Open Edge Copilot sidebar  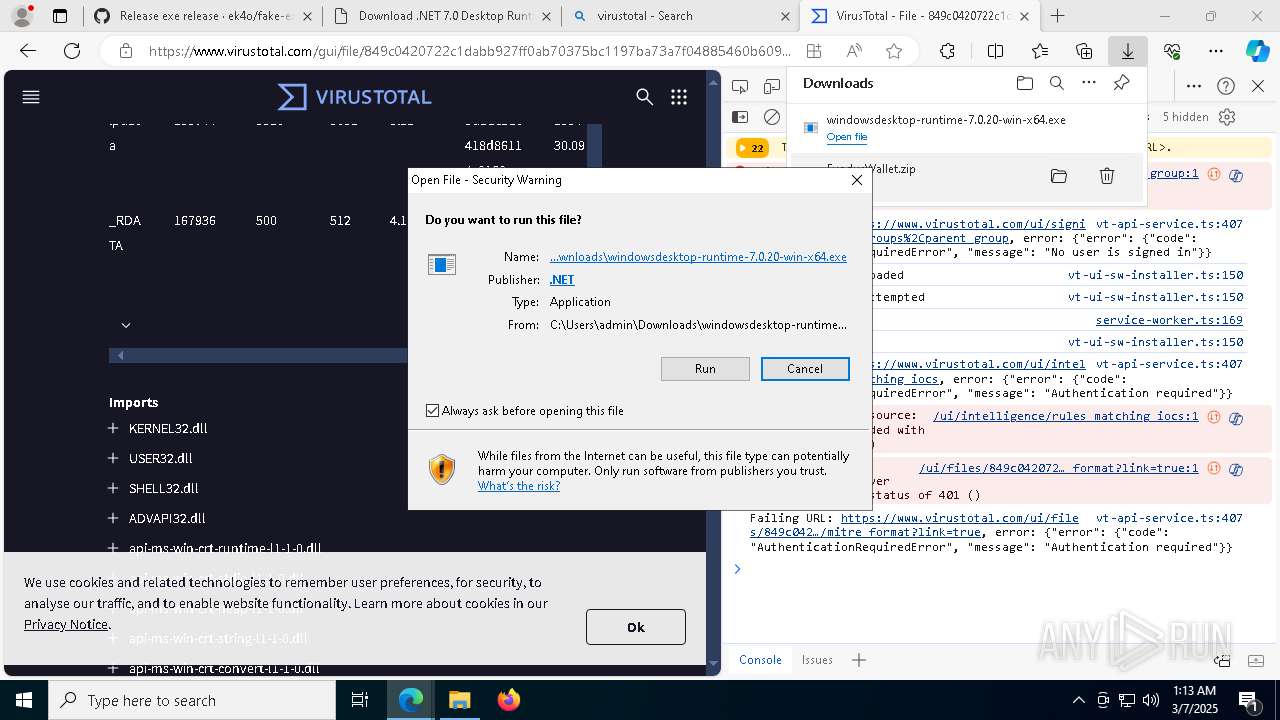[1257, 52]
